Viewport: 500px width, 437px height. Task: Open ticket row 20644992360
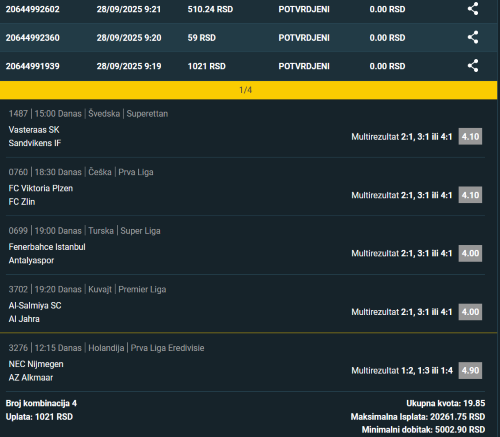point(249,38)
